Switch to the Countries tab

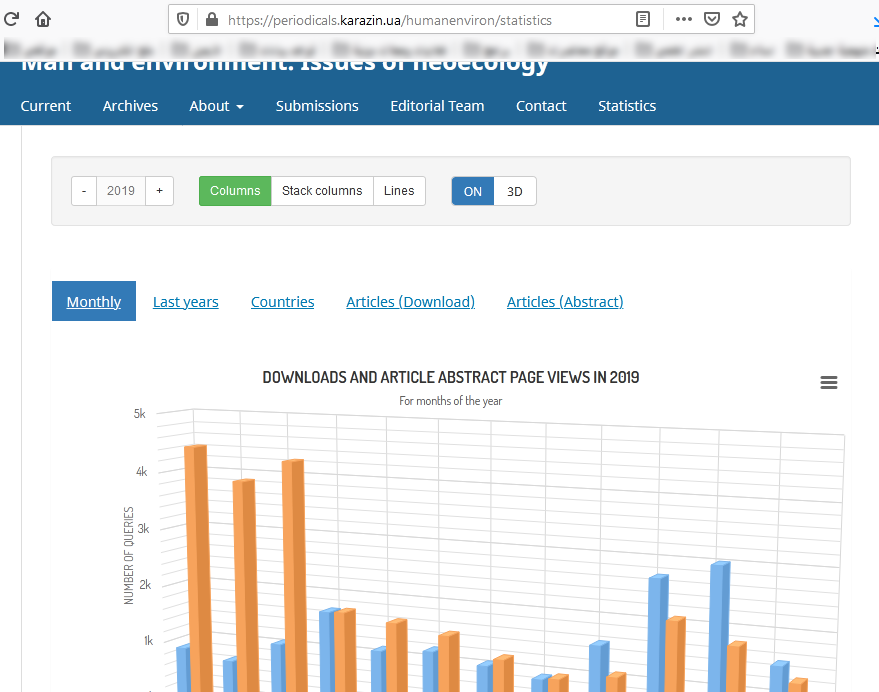point(283,302)
